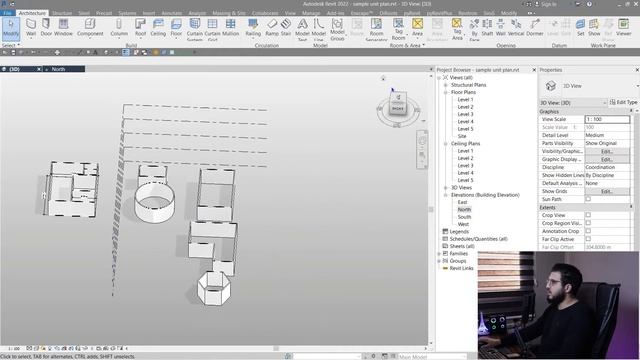The height and width of the screenshot is (360, 640).
Task: Click the Component tool
Action: (90, 28)
